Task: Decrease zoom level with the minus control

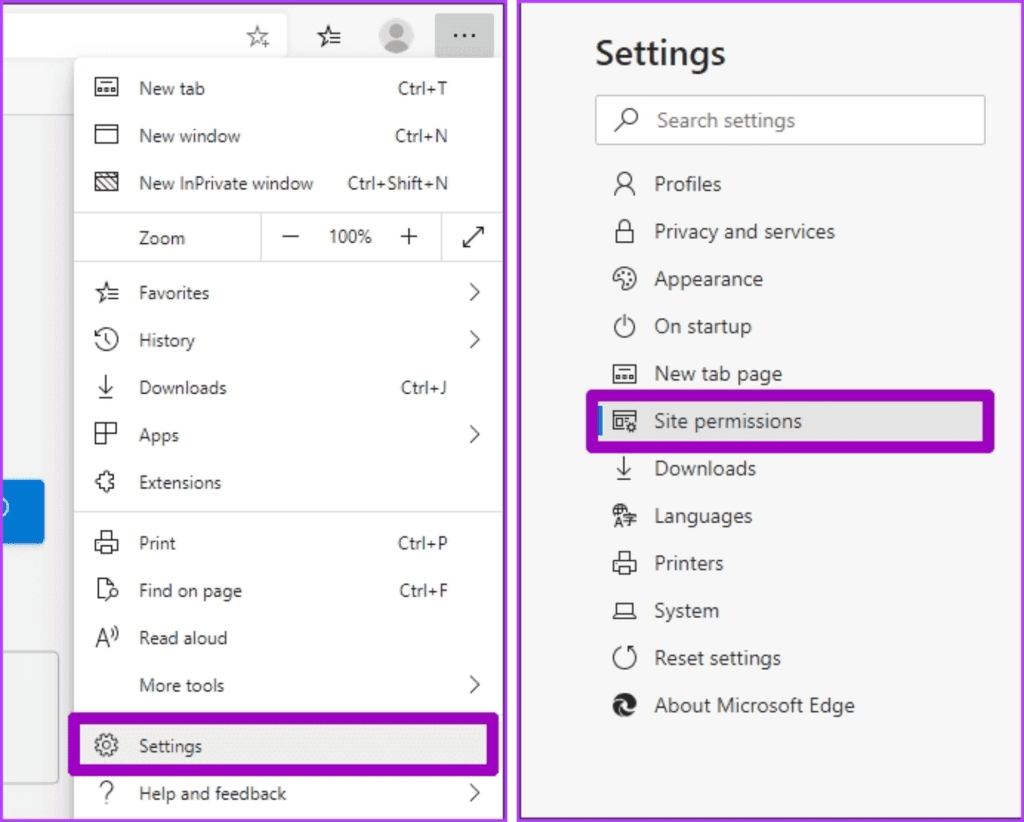Action: tap(291, 237)
